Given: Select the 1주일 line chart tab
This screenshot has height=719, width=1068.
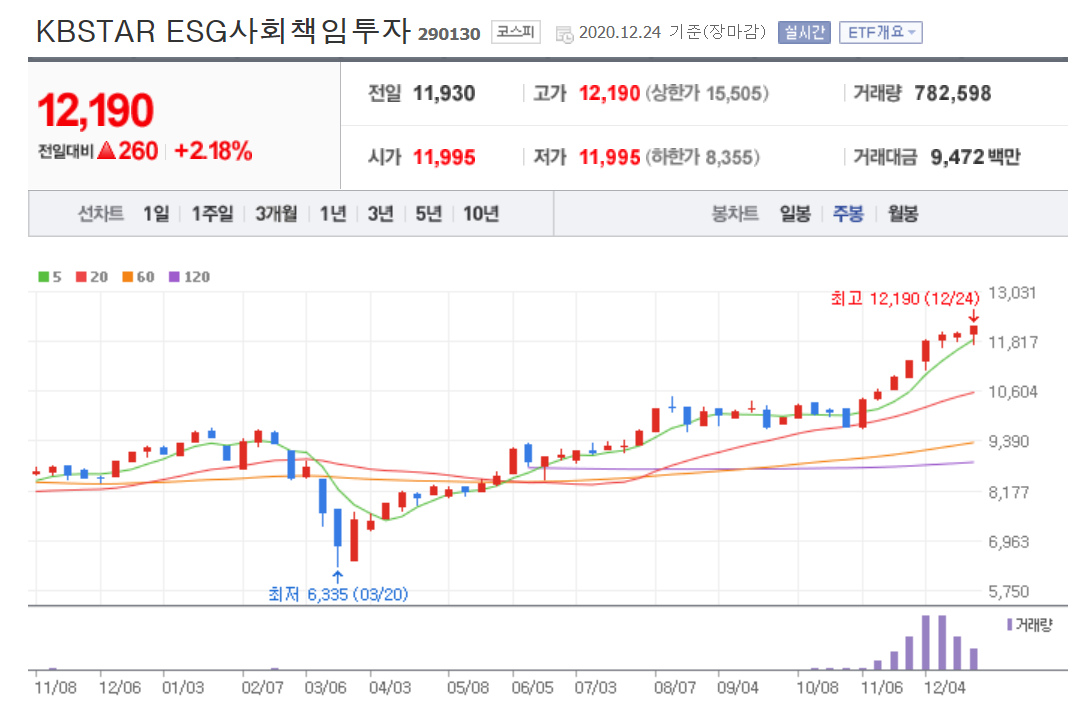Looking at the screenshot, I should coord(213,214).
